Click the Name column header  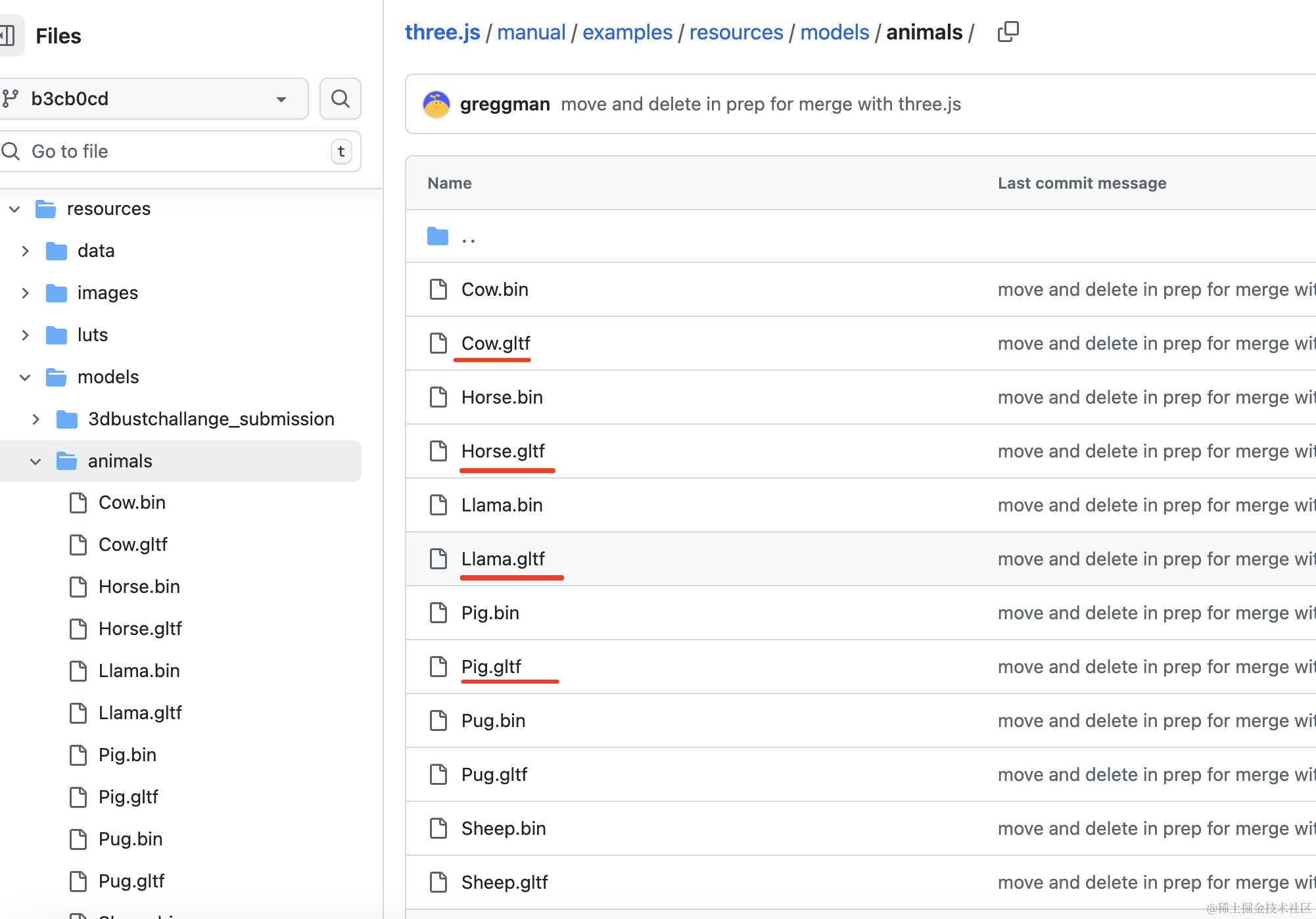(450, 183)
